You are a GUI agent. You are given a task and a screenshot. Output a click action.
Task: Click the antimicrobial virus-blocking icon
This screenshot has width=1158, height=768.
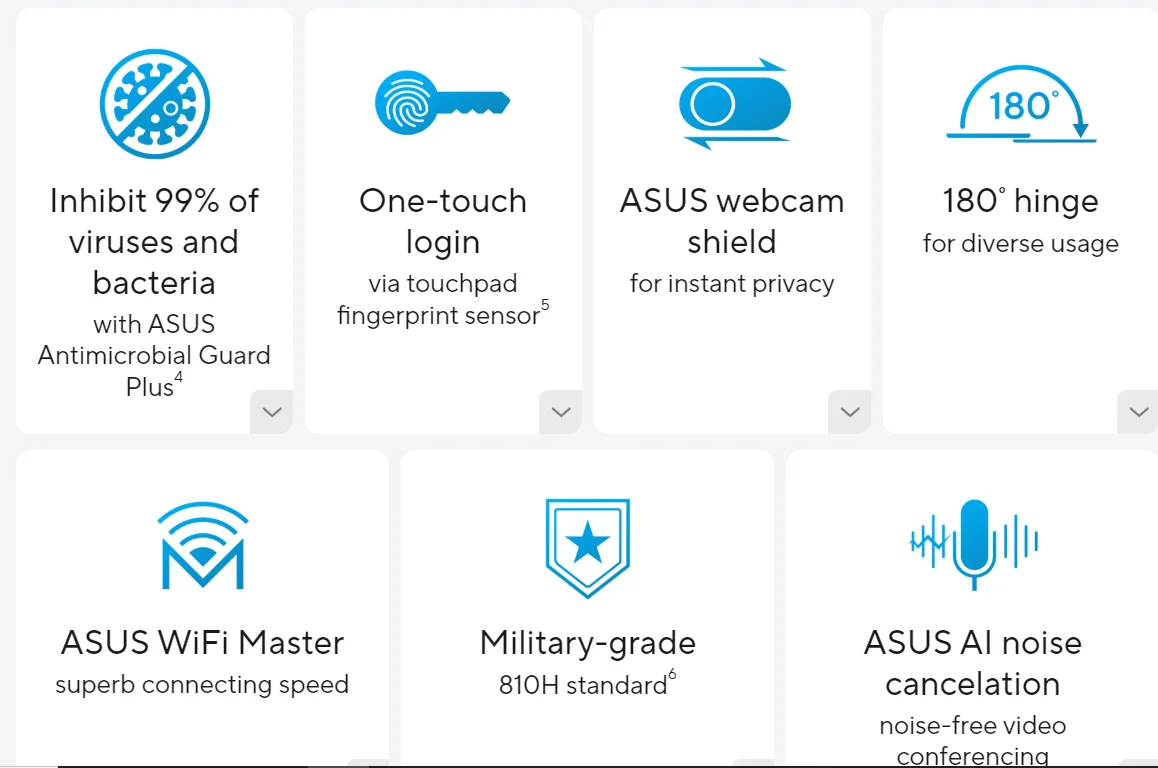point(154,103)
